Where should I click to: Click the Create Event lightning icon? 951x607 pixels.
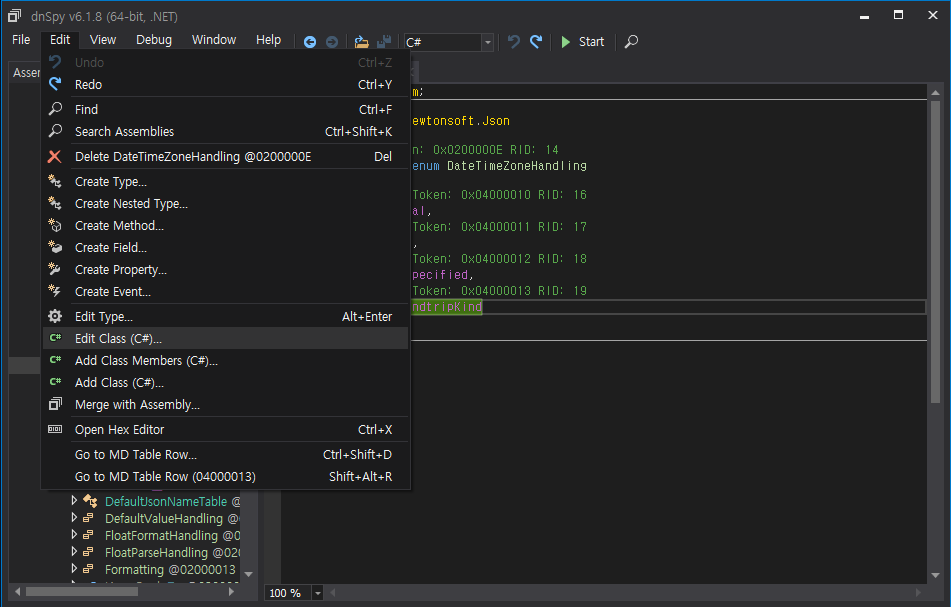point(55,291)
